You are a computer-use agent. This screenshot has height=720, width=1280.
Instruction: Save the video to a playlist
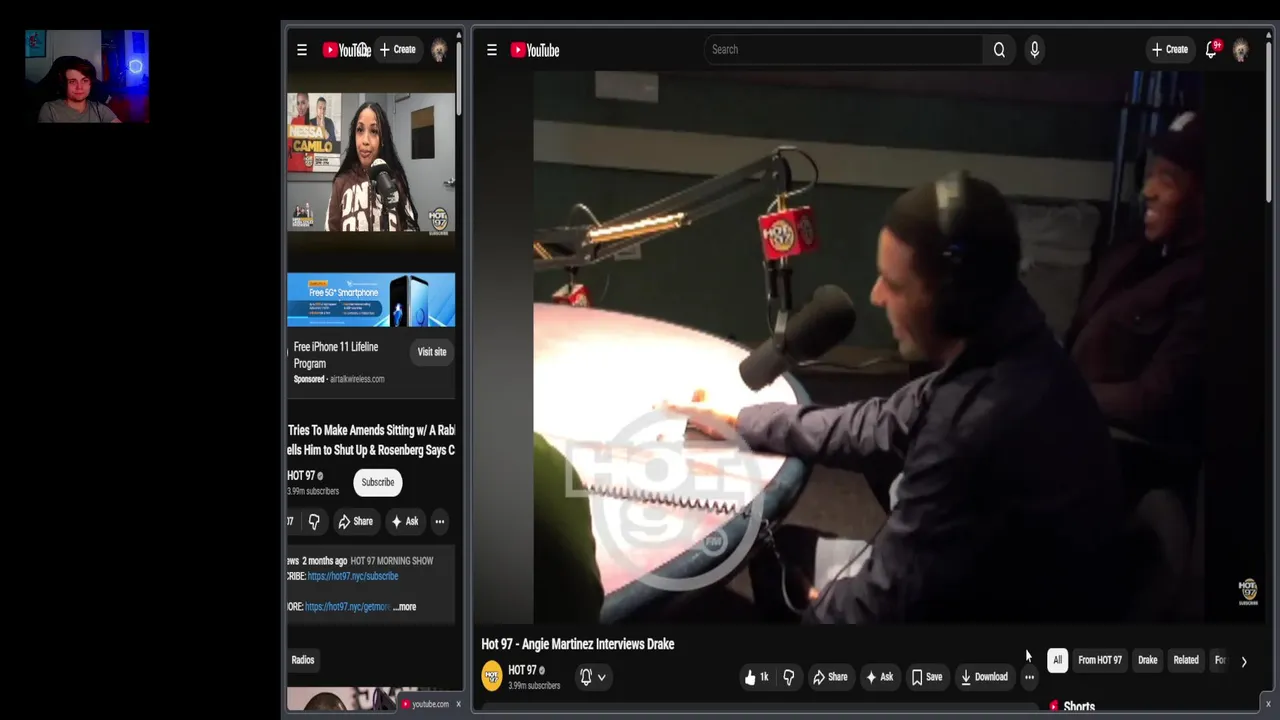[927, 677]
